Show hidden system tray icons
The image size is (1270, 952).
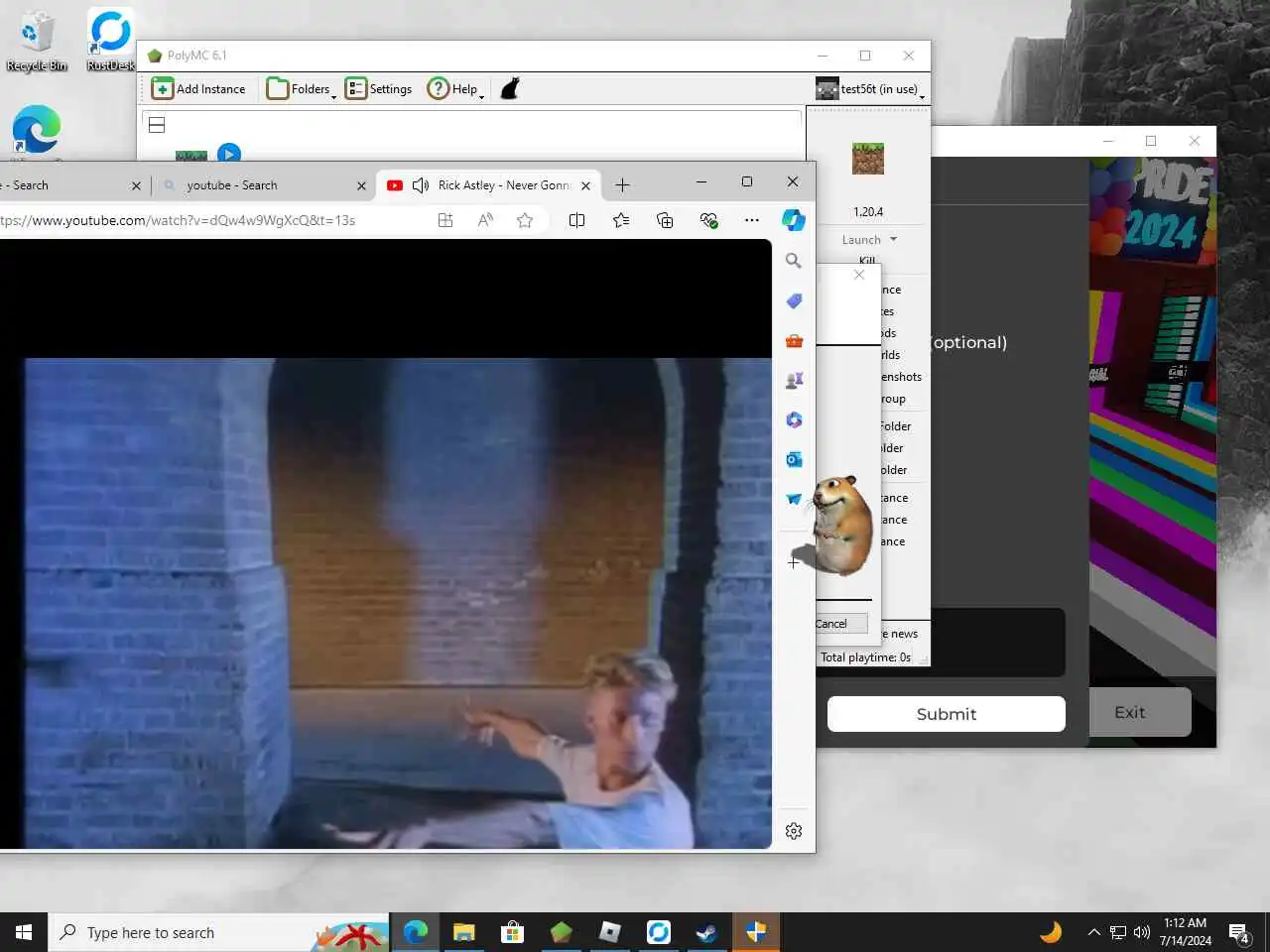tap(1093, 932)
